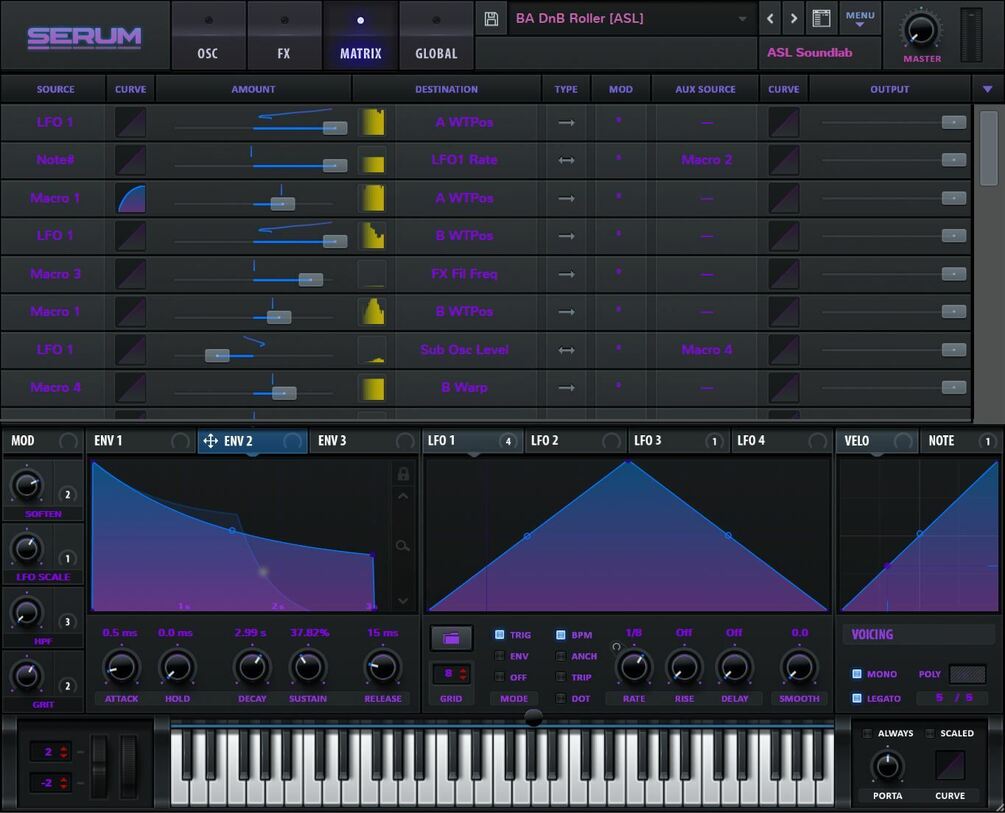
Task: Select the LFO 3 tab
Action: coord(678,440)
